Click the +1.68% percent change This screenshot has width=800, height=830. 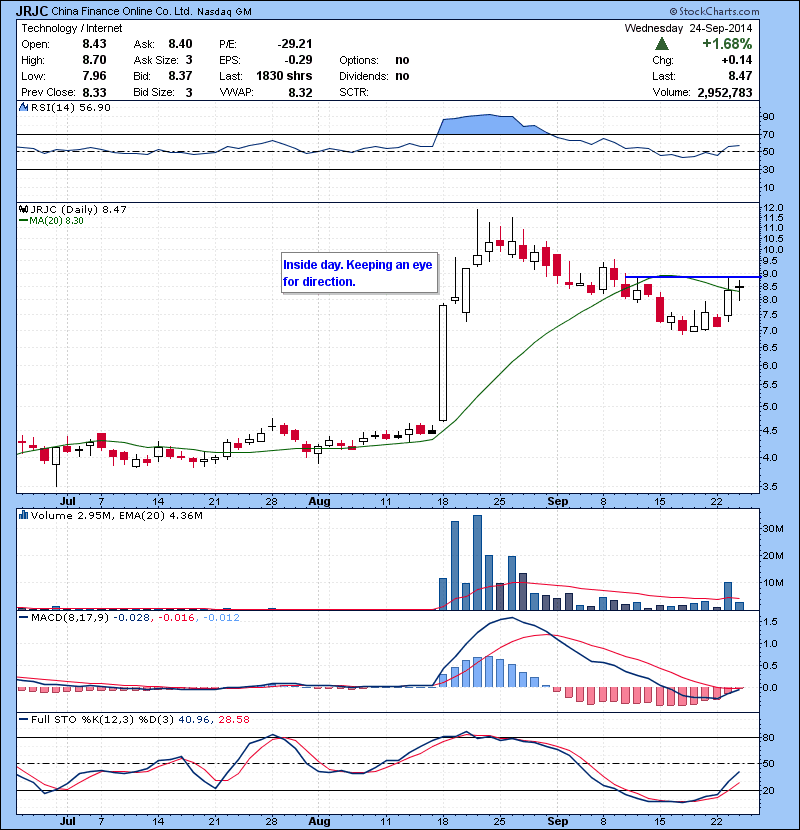pyautogui.click(x=727, y=43)
